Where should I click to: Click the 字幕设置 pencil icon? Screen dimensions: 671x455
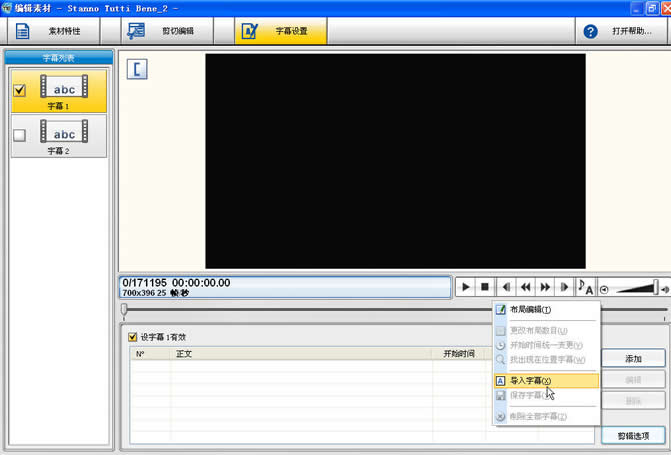click(x=249, y=31)
